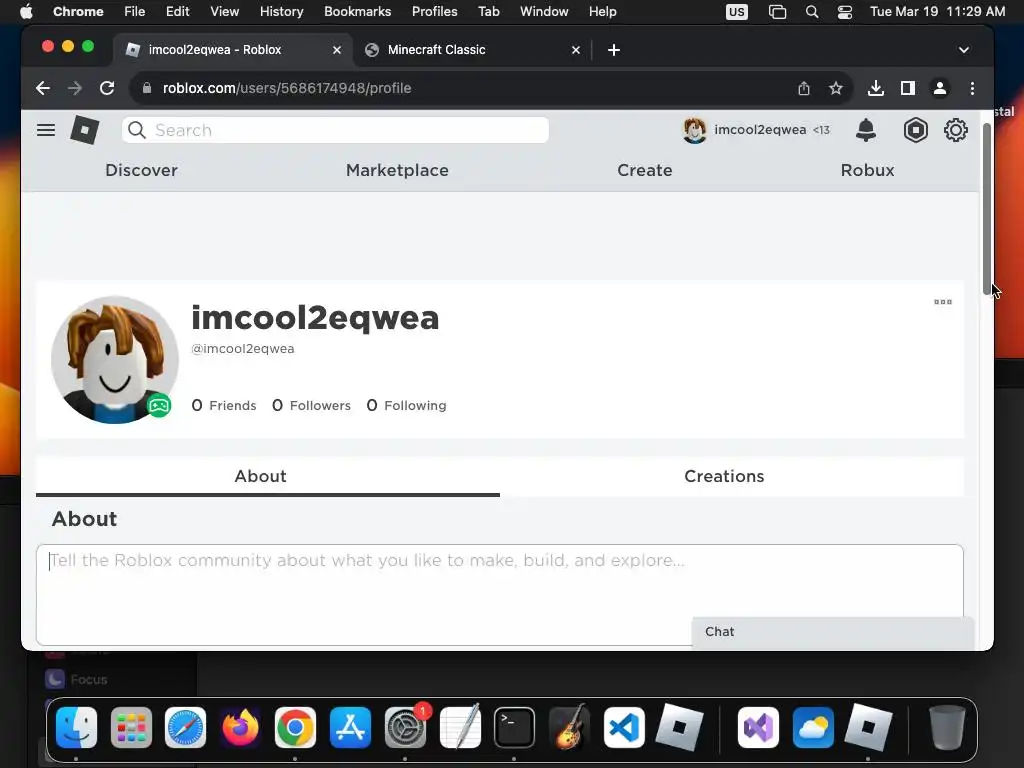The width and height of the screenshot is (1024, 768).
Task: Click the clock showing Tue Mar 19 11:29 AM
Action: [x=937, y=11]
